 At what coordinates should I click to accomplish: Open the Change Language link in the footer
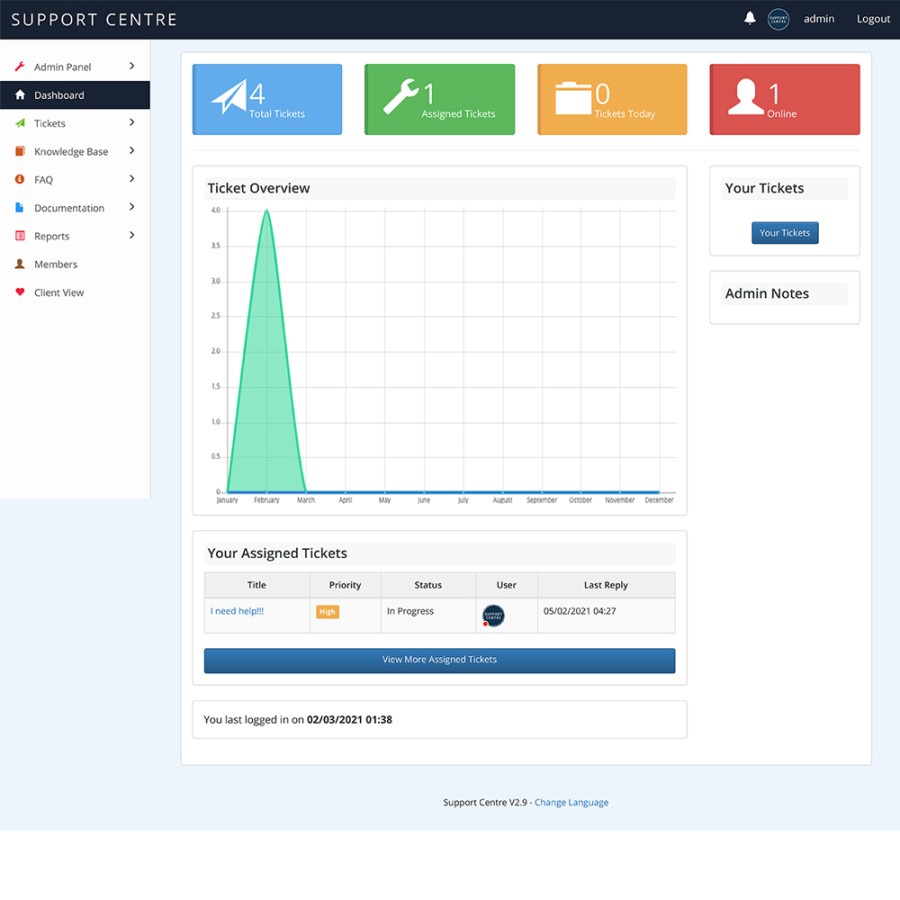click(x=571, y=801)
